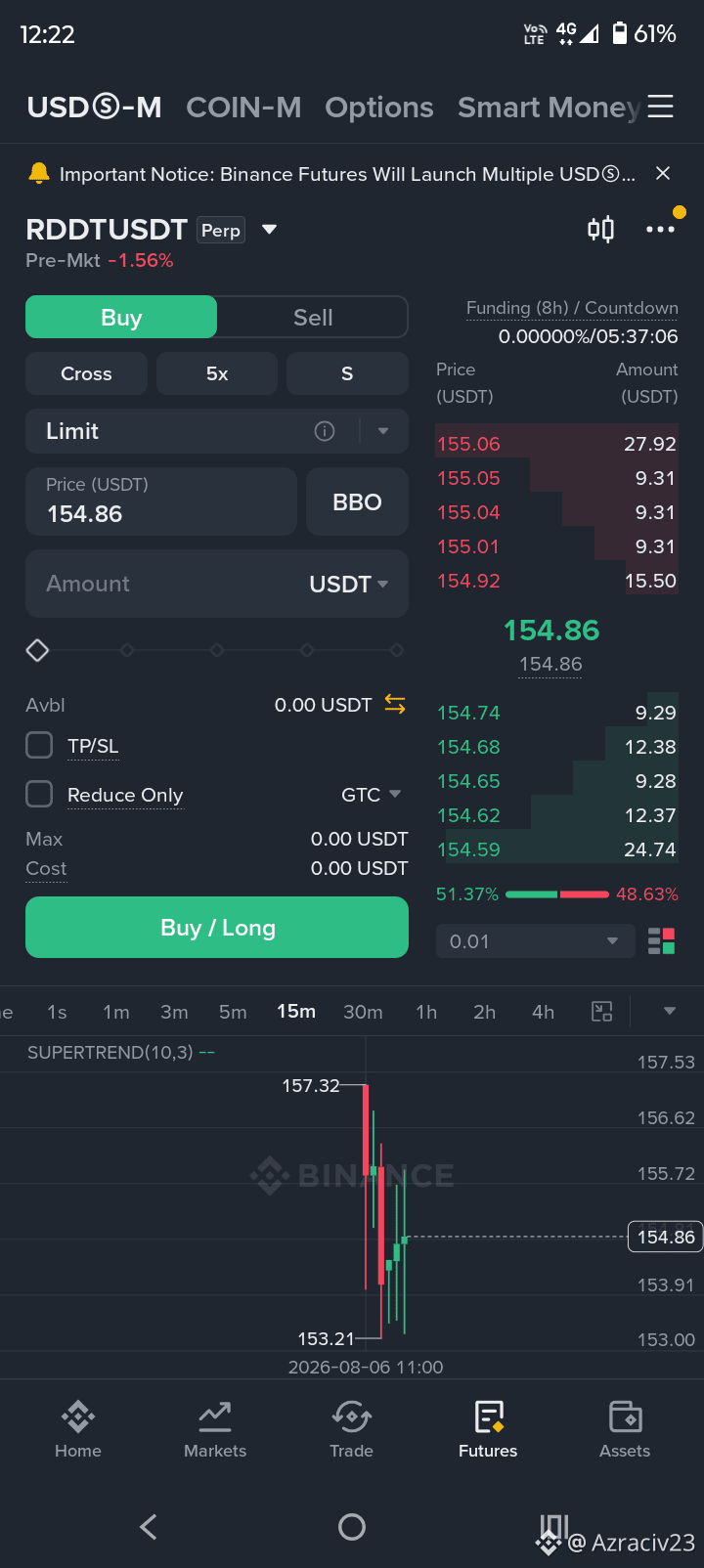
Task: Switch to the COIN-M tab
Action: pyautogui.click(x=243, y=108)
